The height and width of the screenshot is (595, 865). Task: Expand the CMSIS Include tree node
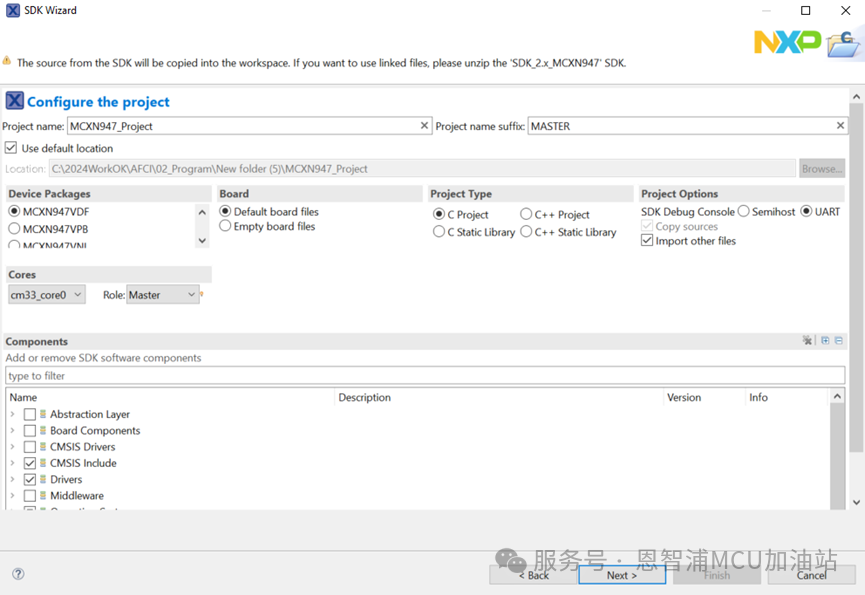pos(12,463)
